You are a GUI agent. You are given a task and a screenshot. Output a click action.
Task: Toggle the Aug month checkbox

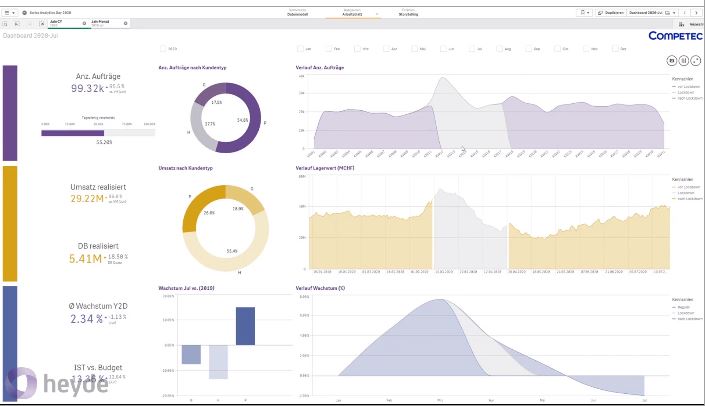tap(500, 49)
